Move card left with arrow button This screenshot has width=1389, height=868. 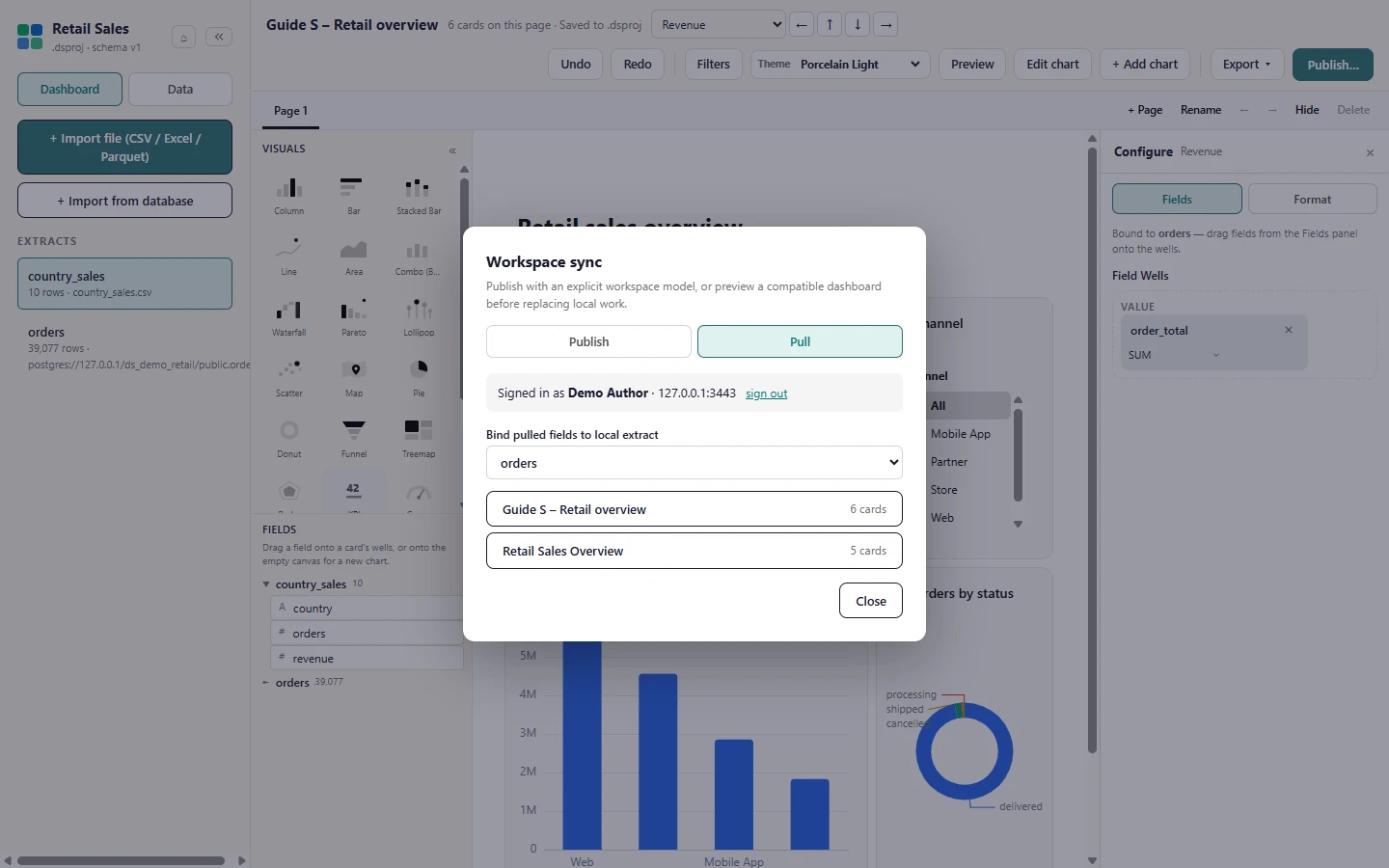[x=802, y=25]
